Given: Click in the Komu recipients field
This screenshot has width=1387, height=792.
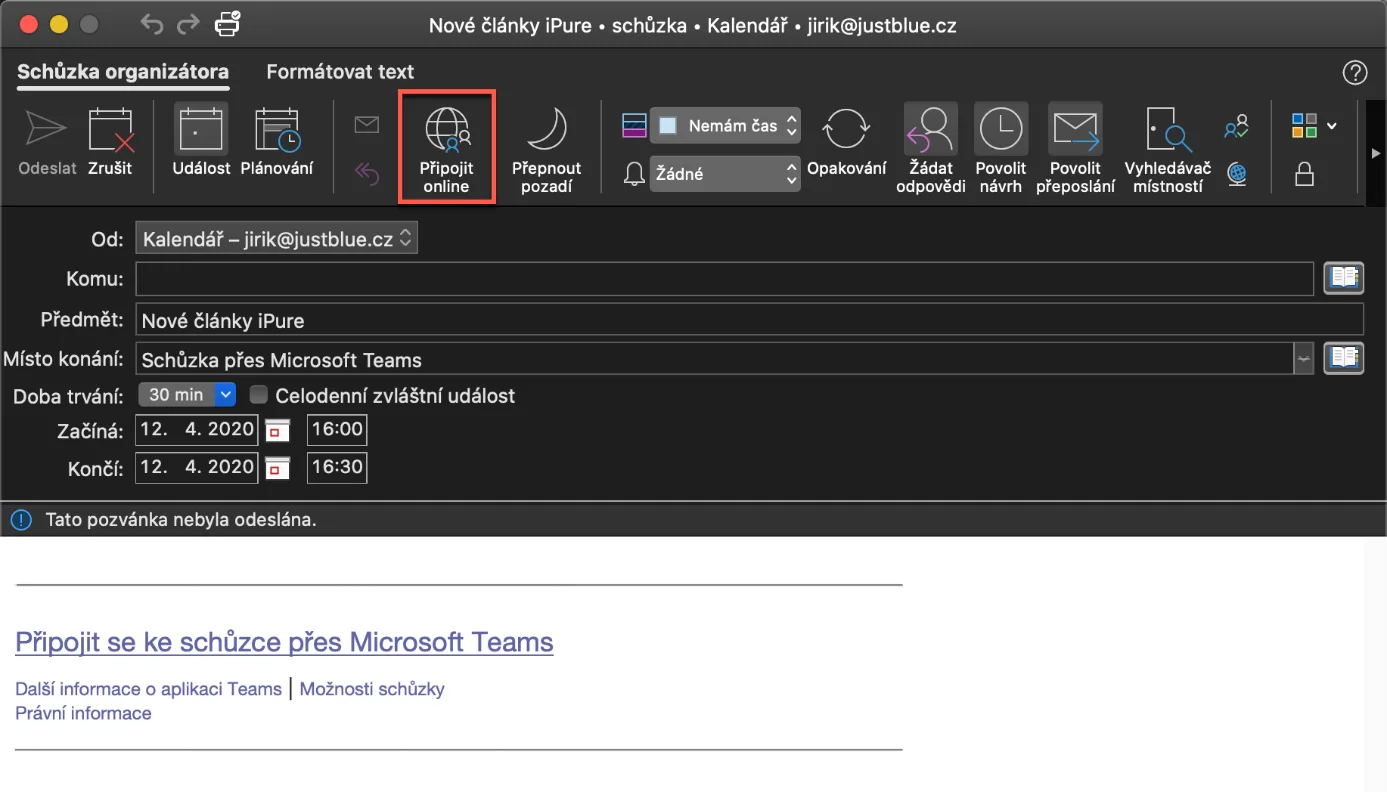Looking at the screenshot, I should coord(724,279).
